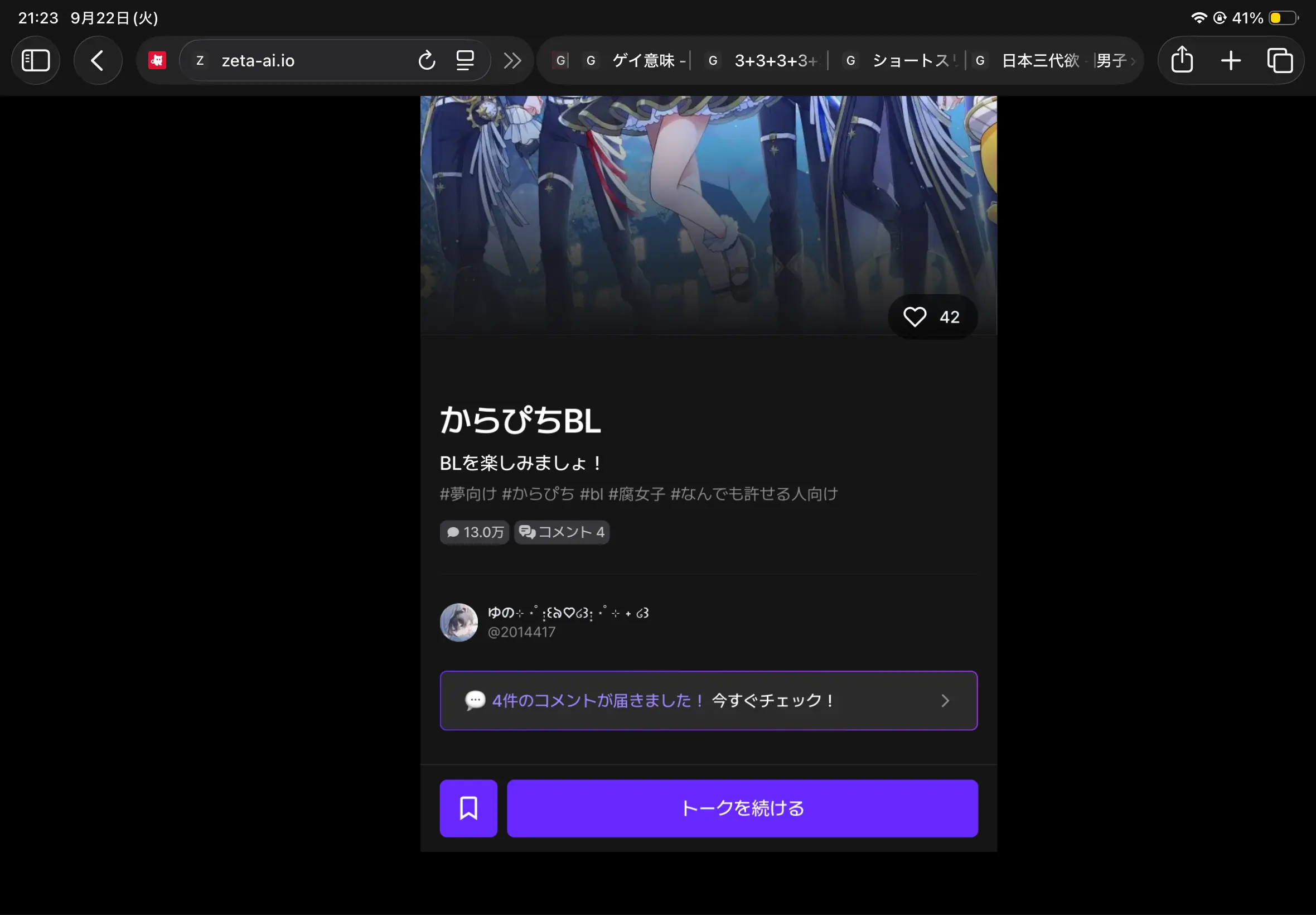Toggle the Safari sidebar icon

coord(36,60)
